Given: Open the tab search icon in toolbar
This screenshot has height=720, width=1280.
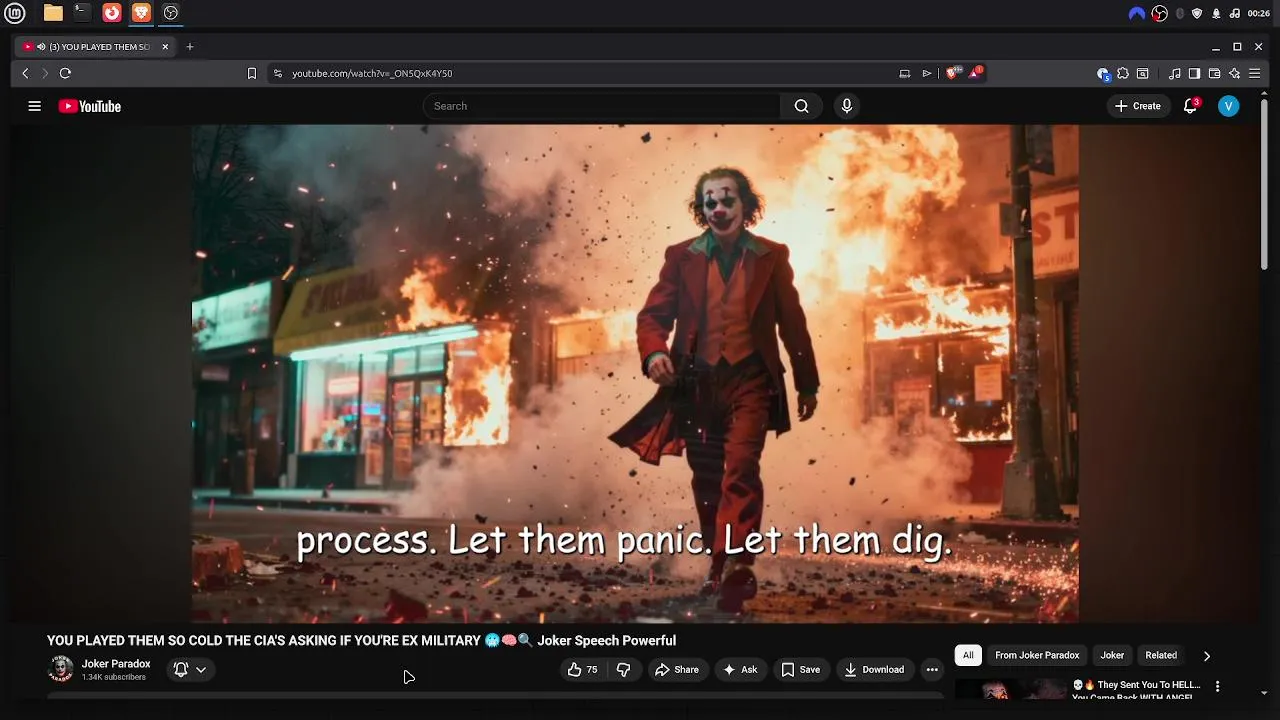Looking at the screenshot, I should (1142, 73).
